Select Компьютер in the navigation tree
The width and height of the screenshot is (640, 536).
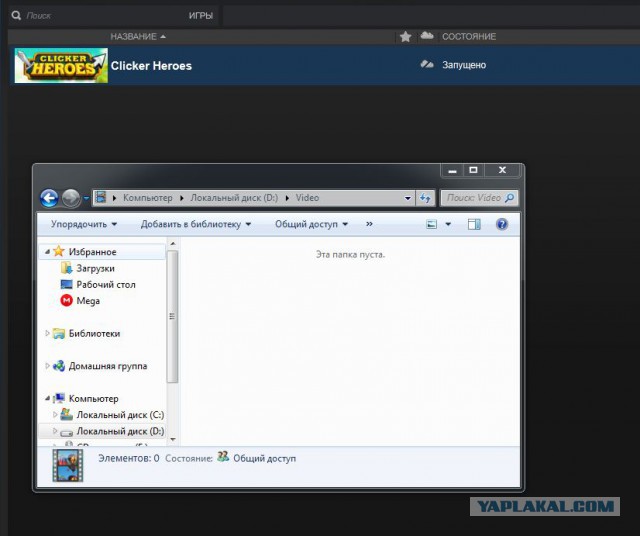93,398
